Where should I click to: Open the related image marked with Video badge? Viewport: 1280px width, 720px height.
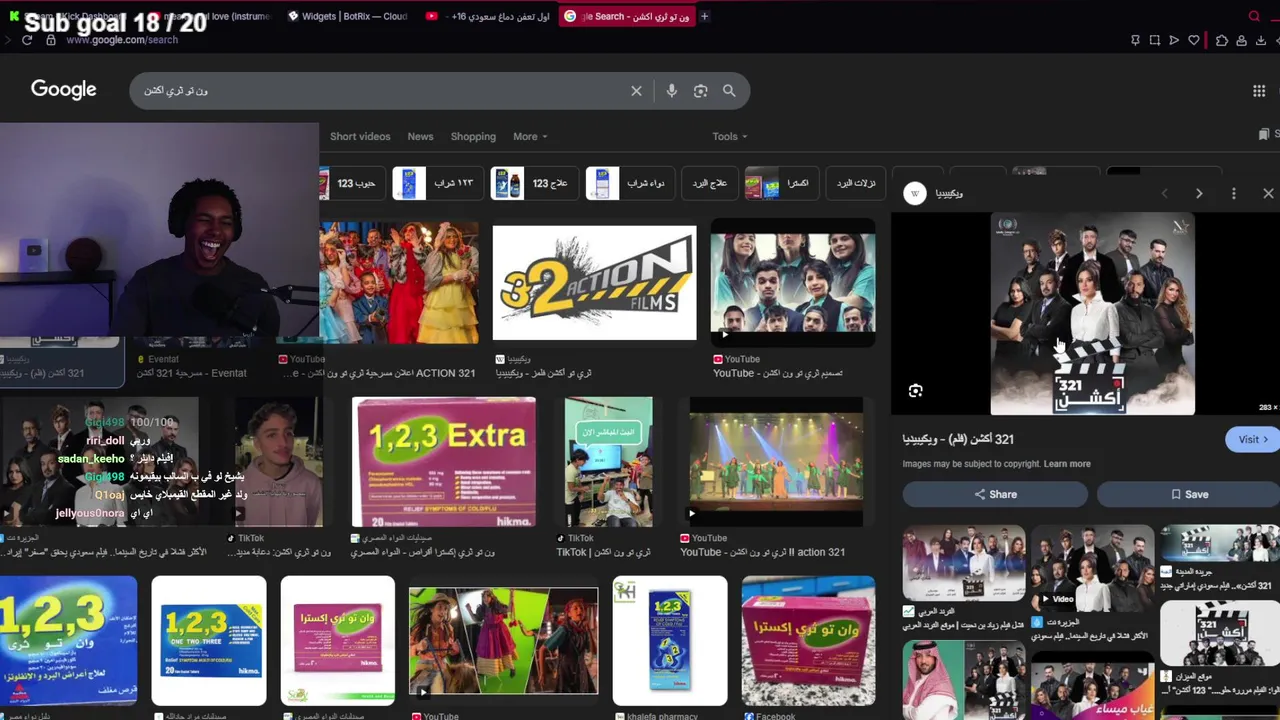coord(1092,567)
